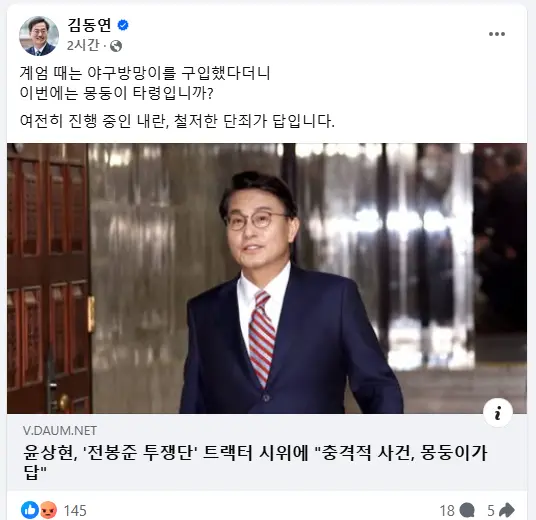This screenshot has height=520, width=536.
Task: Click post text line 이번에는 몽둥이 타령입니까
Action: (x=117, y=93)
